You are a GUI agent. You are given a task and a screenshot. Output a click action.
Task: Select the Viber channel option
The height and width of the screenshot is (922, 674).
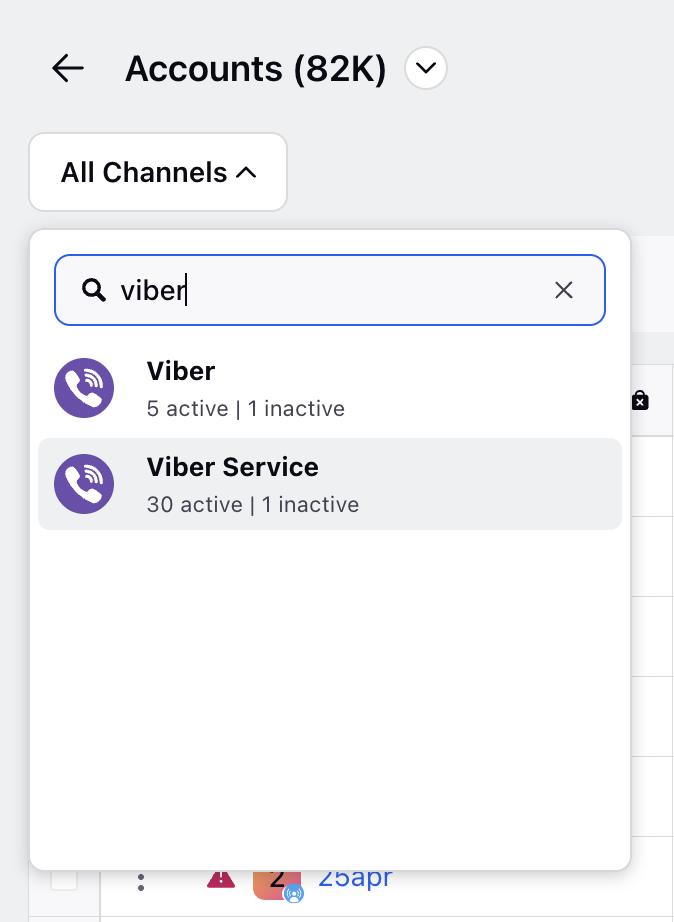click(x=330, y=388)
